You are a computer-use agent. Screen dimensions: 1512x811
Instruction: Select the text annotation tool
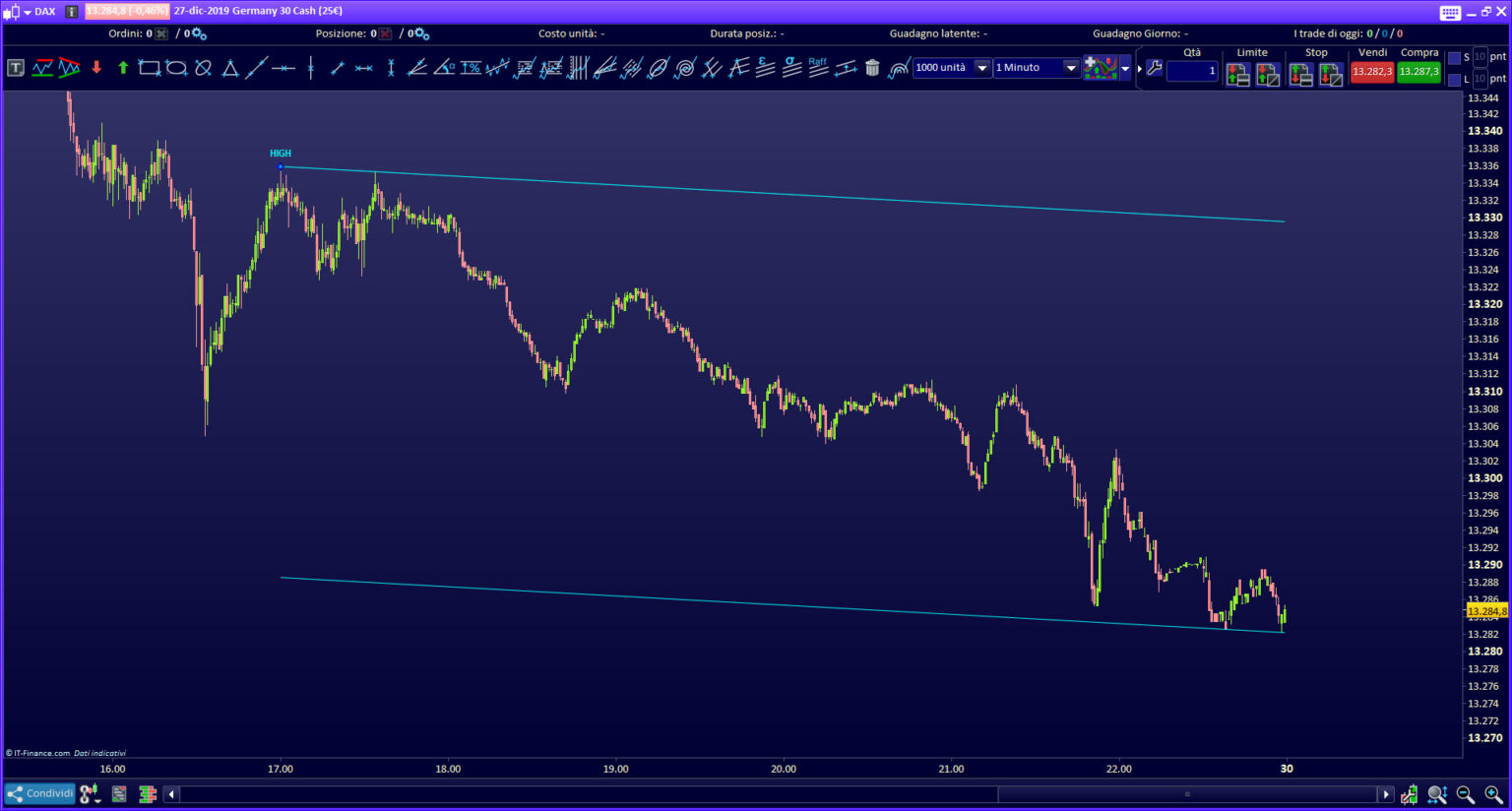16,68
